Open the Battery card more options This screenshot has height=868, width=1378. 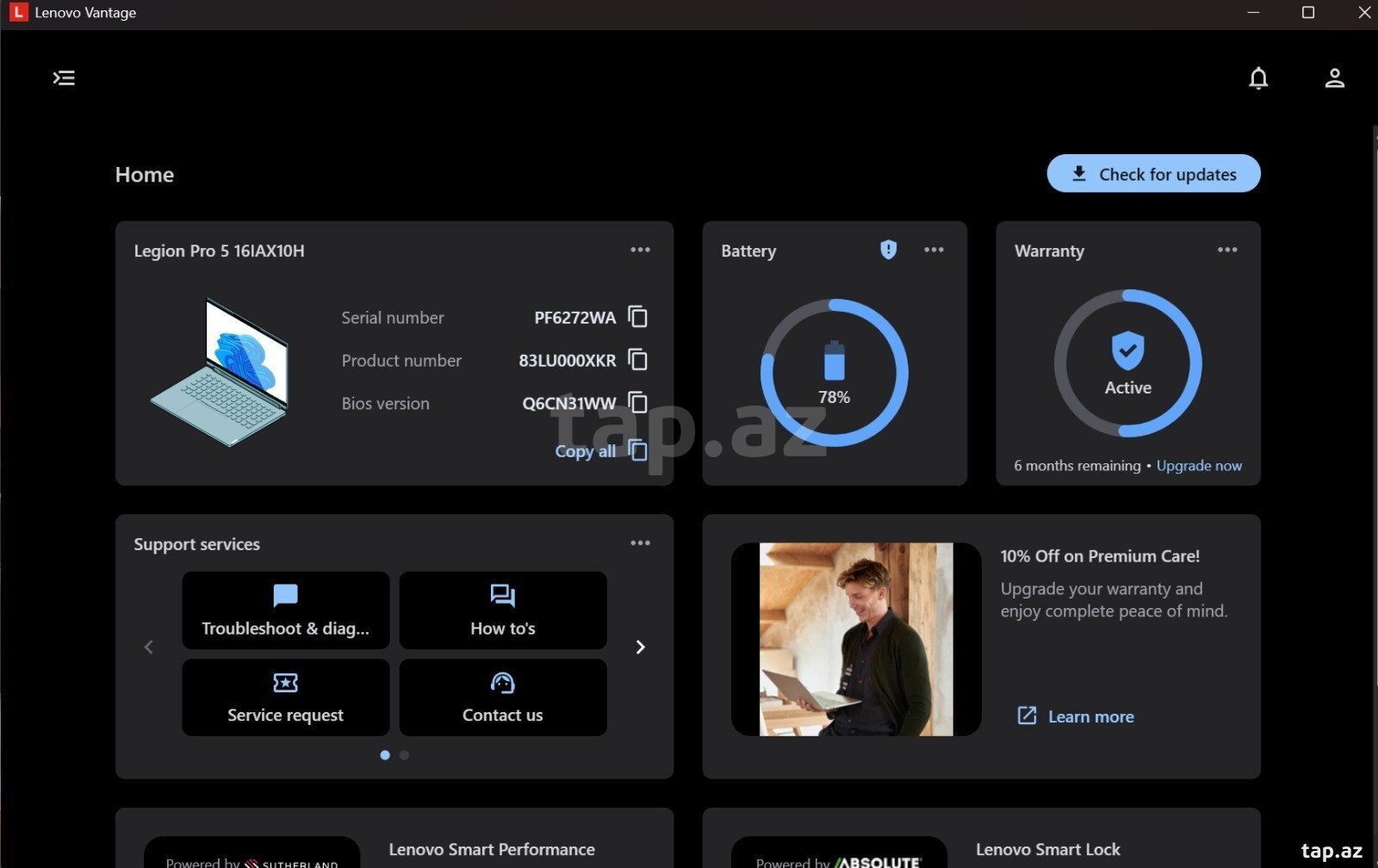934,250
